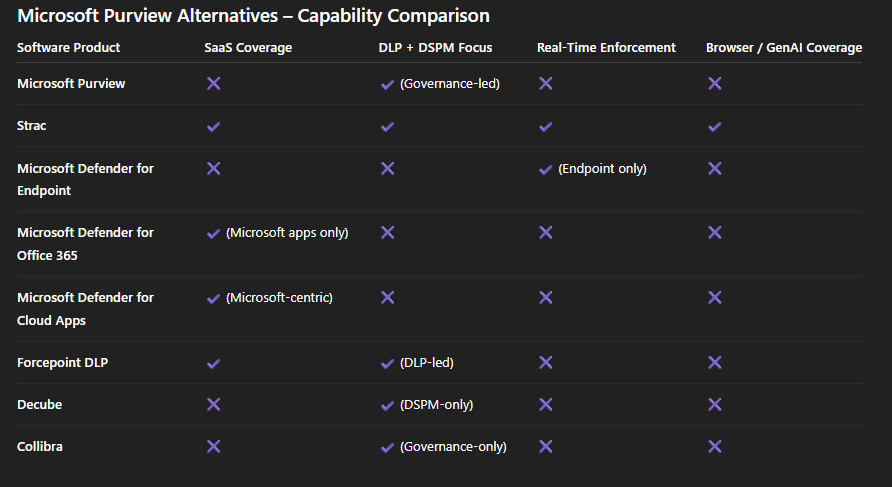Select the Real-Time Enforcement column header

(606, 48)
